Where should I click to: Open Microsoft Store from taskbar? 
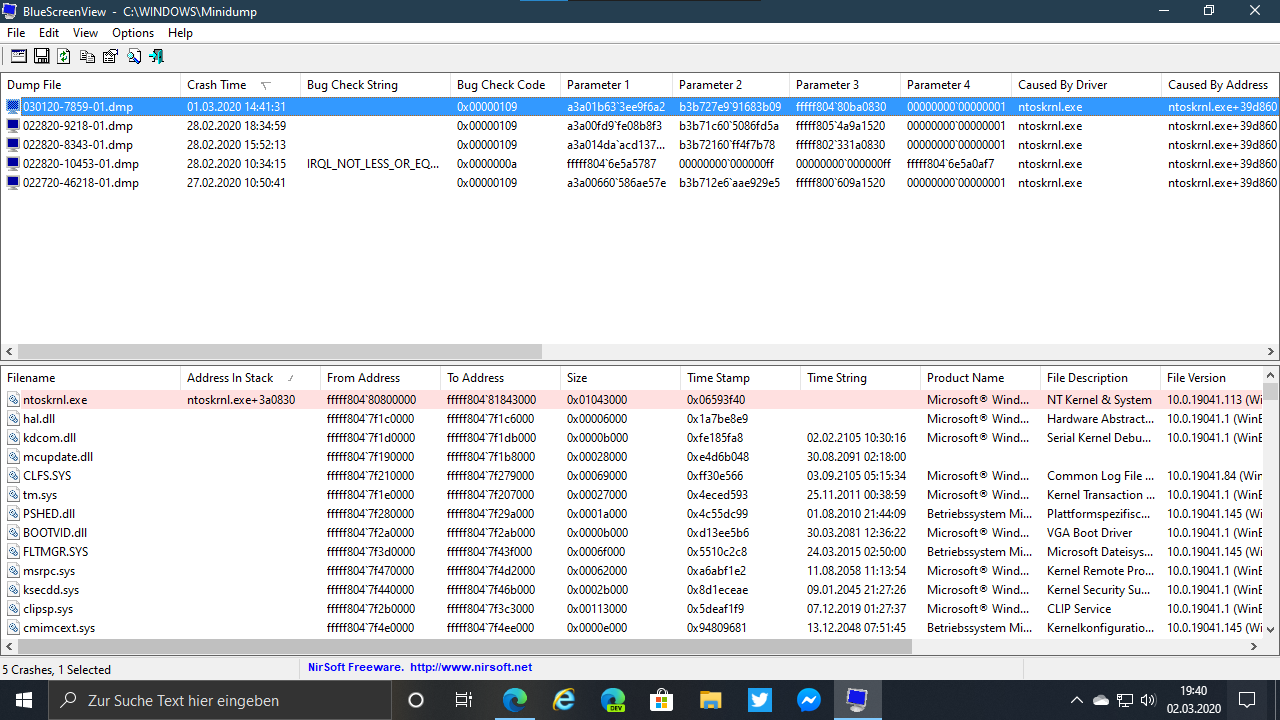coord(661,700)
